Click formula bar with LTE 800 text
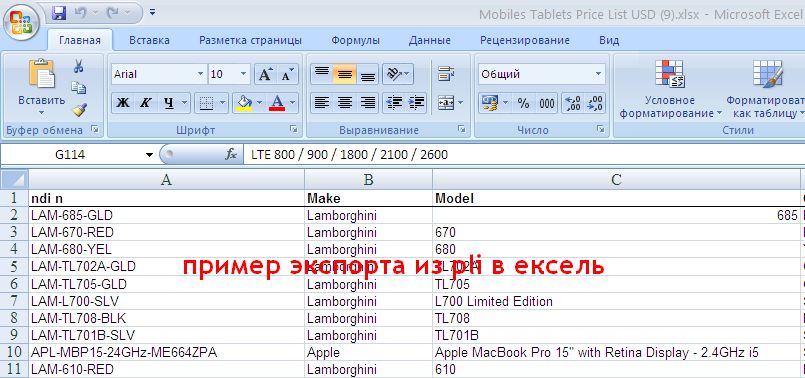 (x=524, y=155)
